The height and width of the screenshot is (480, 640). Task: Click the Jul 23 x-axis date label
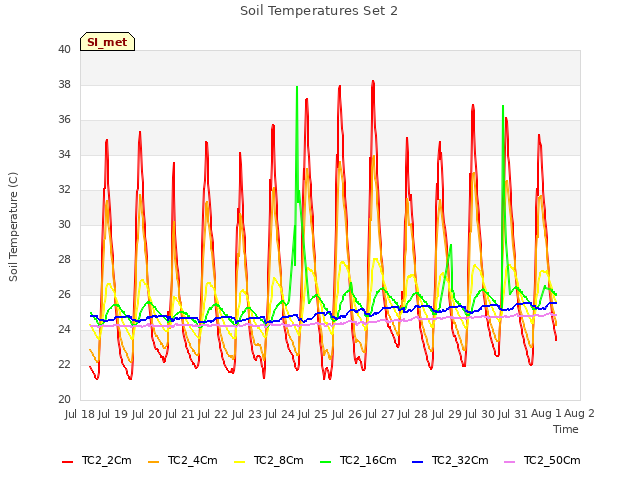click(x=247, y=414)
